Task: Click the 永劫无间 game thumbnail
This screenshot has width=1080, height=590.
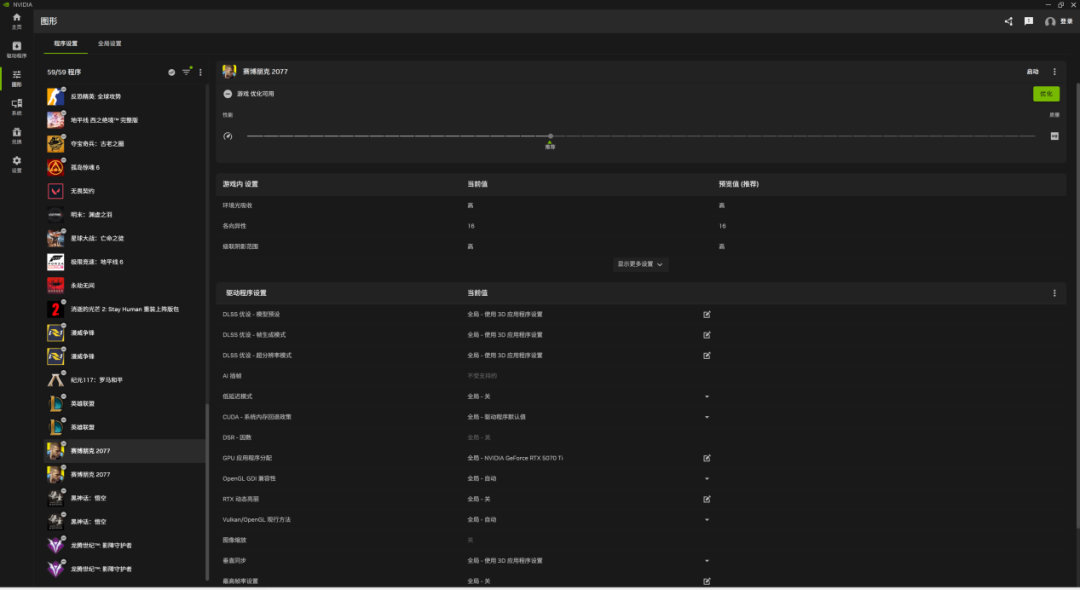Action: (x=55, y=286)
